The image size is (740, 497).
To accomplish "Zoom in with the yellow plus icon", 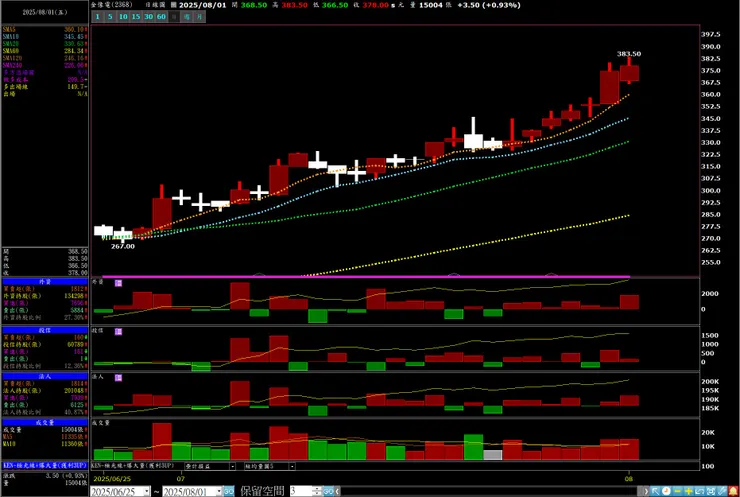I will 689,491.
